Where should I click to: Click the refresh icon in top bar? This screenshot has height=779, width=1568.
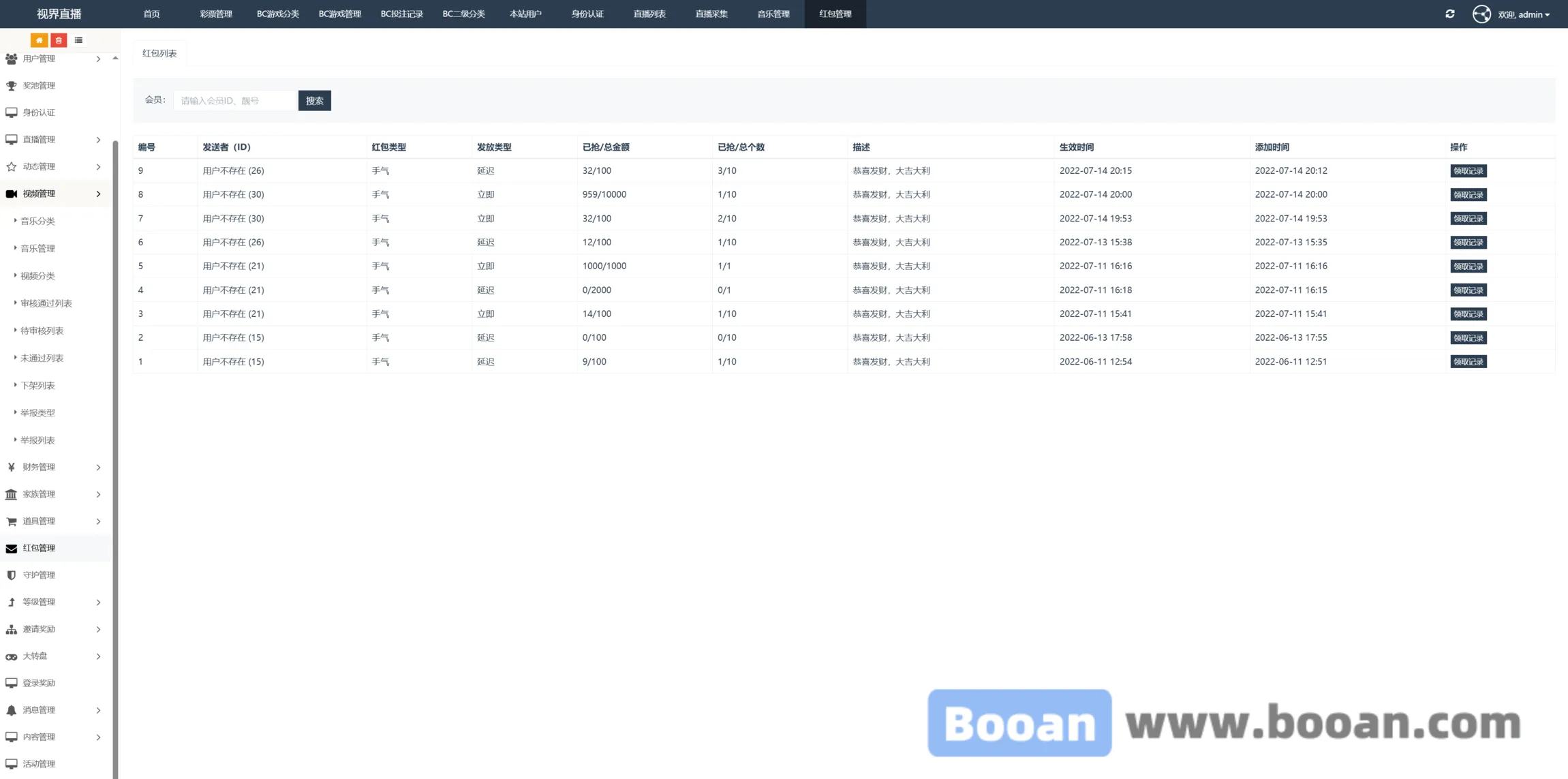pyautogui.click(x=1449, y=14)
